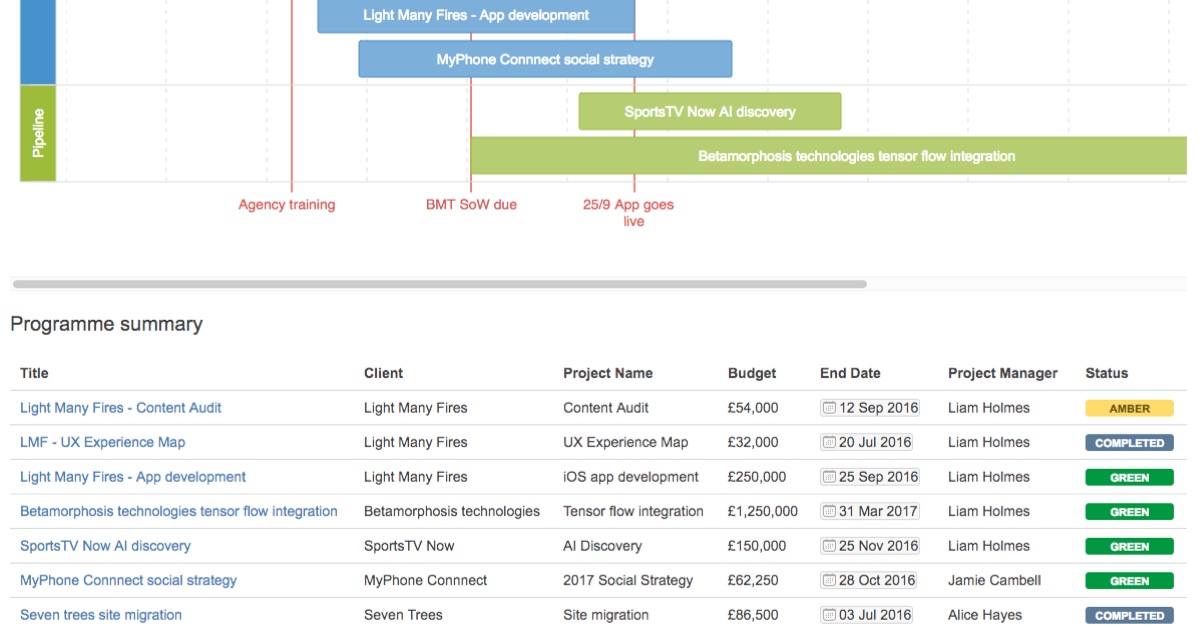Open the date picker for 25 Sep 2016

[x=827, y=477]
